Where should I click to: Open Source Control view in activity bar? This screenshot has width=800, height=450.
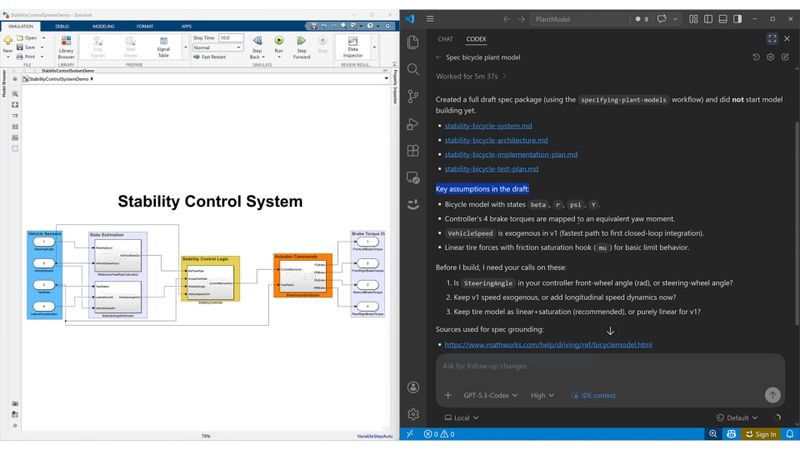pyautogui.click(x=413, y=96)
